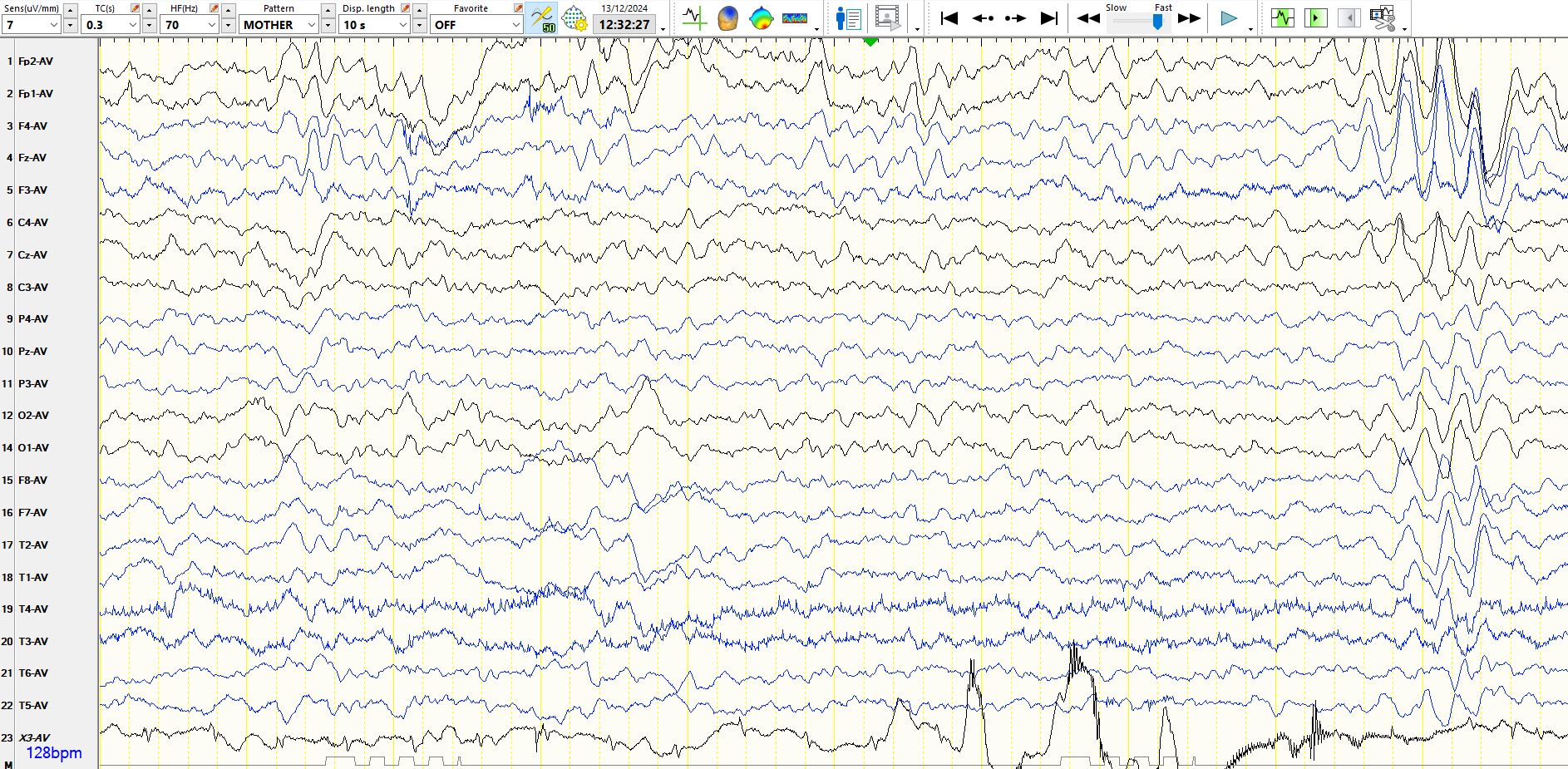
Task: Click the green waveform monitor icon
Action: pos(1283,17)
